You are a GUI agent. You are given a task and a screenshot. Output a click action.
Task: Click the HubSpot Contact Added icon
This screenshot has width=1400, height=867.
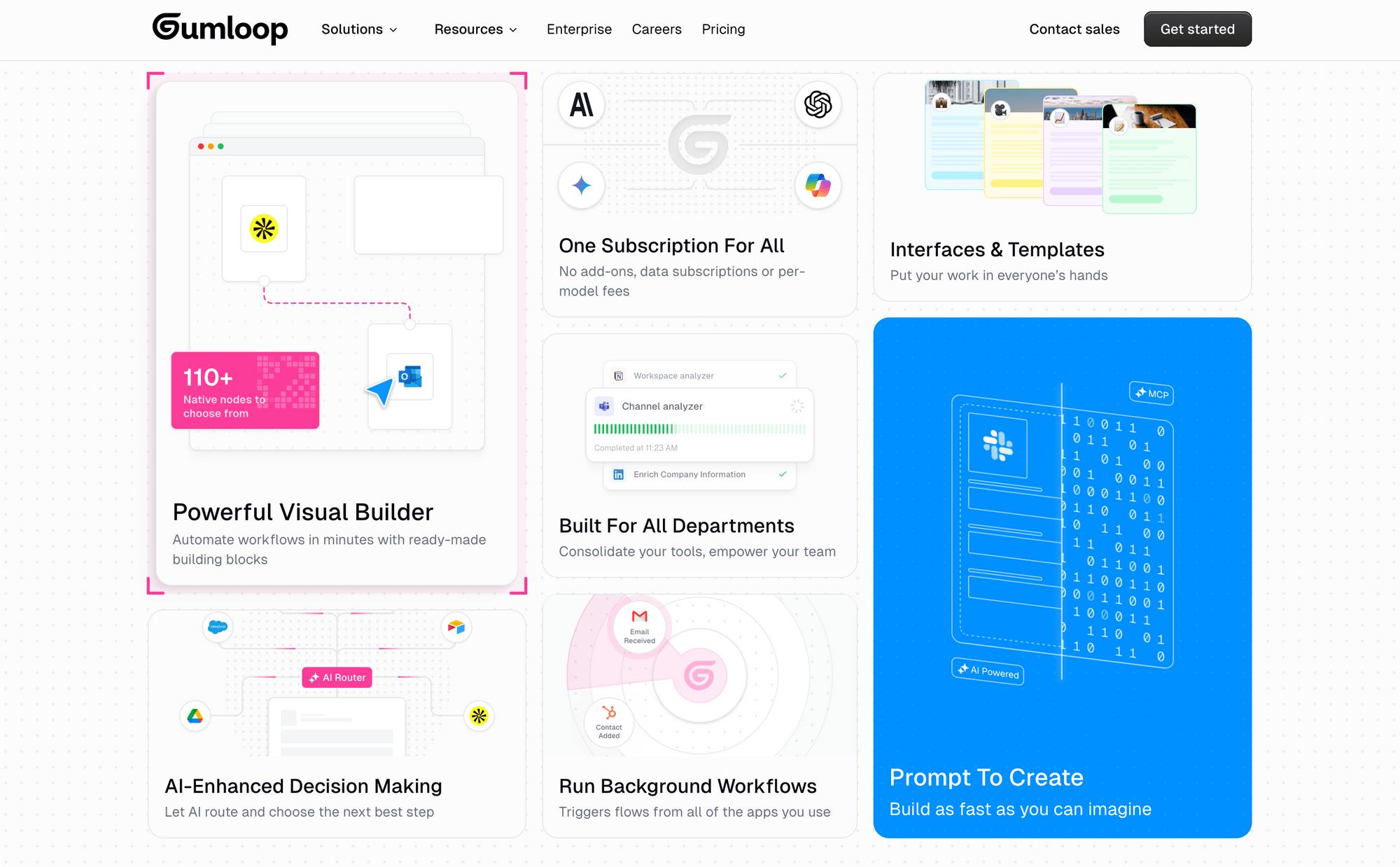[609, 713]
